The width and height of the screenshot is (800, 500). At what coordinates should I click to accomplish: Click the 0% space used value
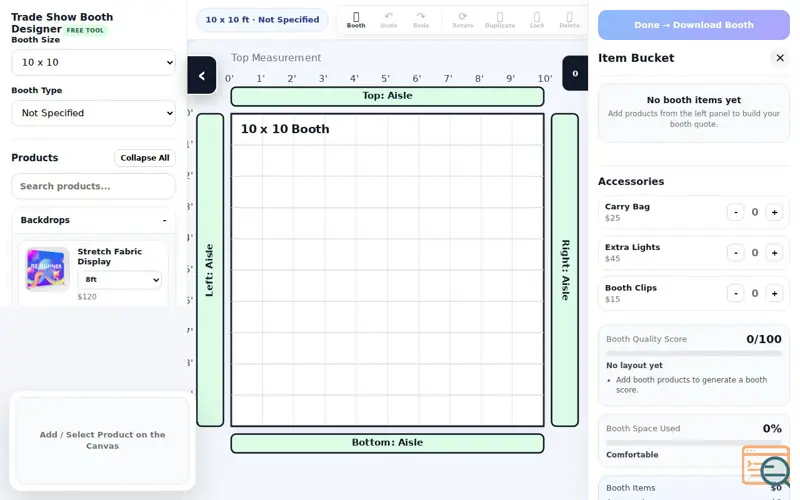click(772, 429)
